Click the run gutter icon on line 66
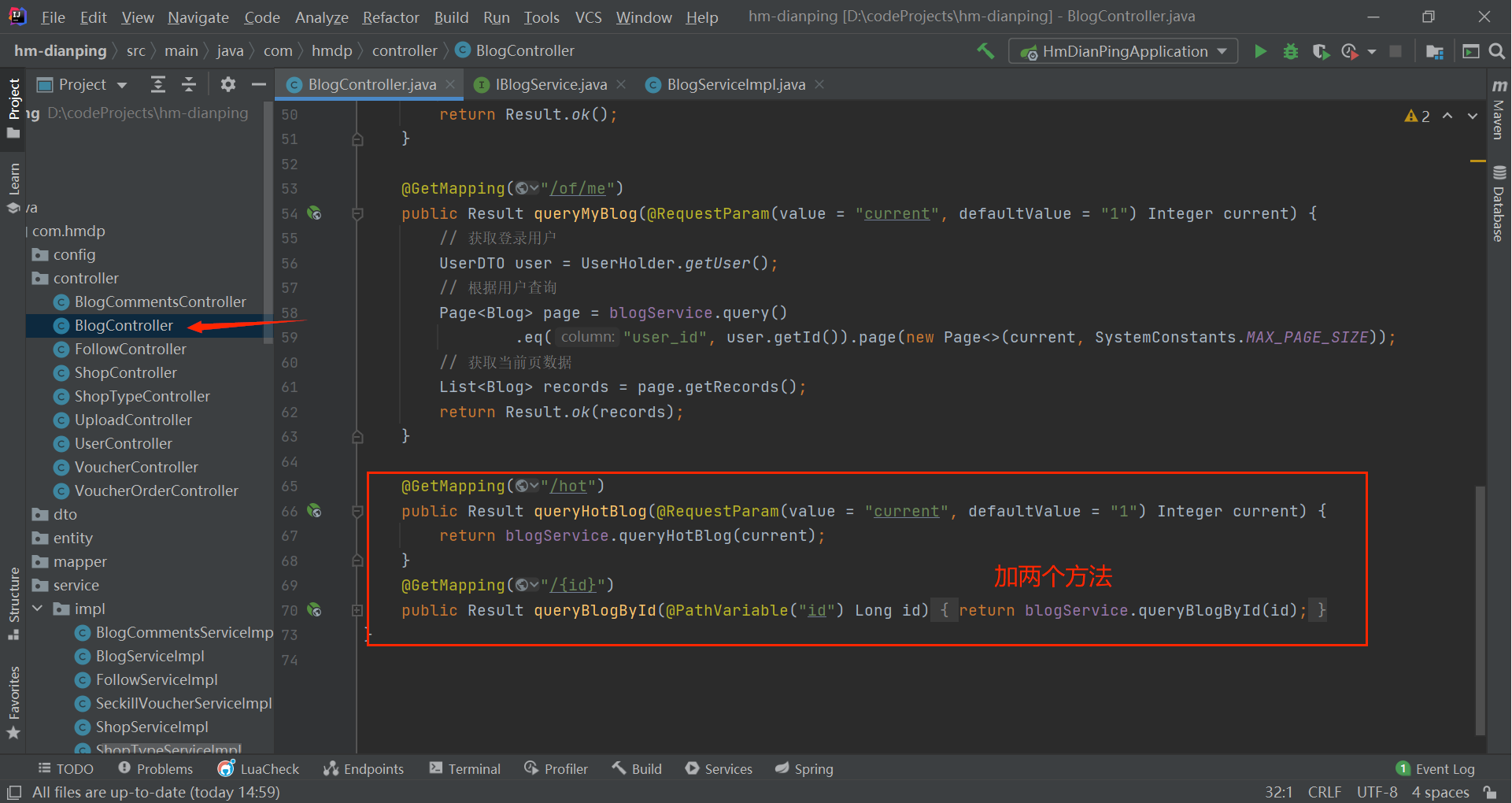This screenshot has width=1512, height=803. (314, 511)
